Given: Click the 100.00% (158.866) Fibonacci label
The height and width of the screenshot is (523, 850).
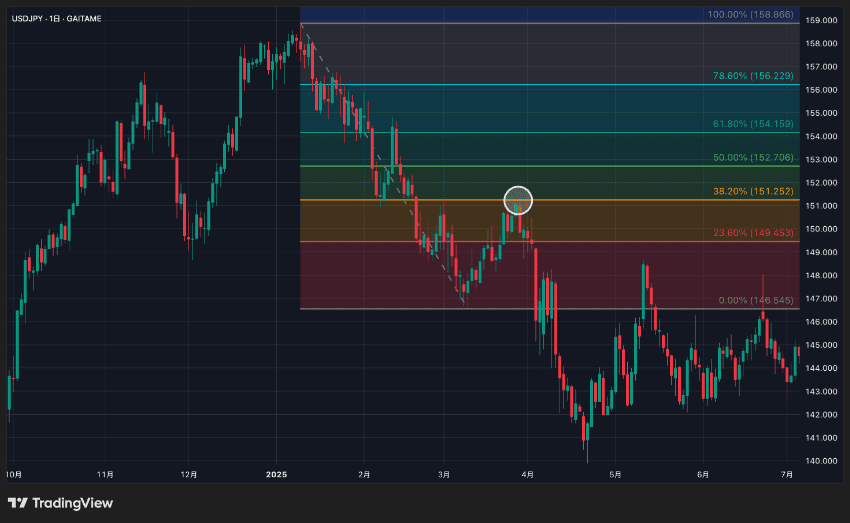Looking at the screenshot, I should pyautogui.click(x=750, y=15).
